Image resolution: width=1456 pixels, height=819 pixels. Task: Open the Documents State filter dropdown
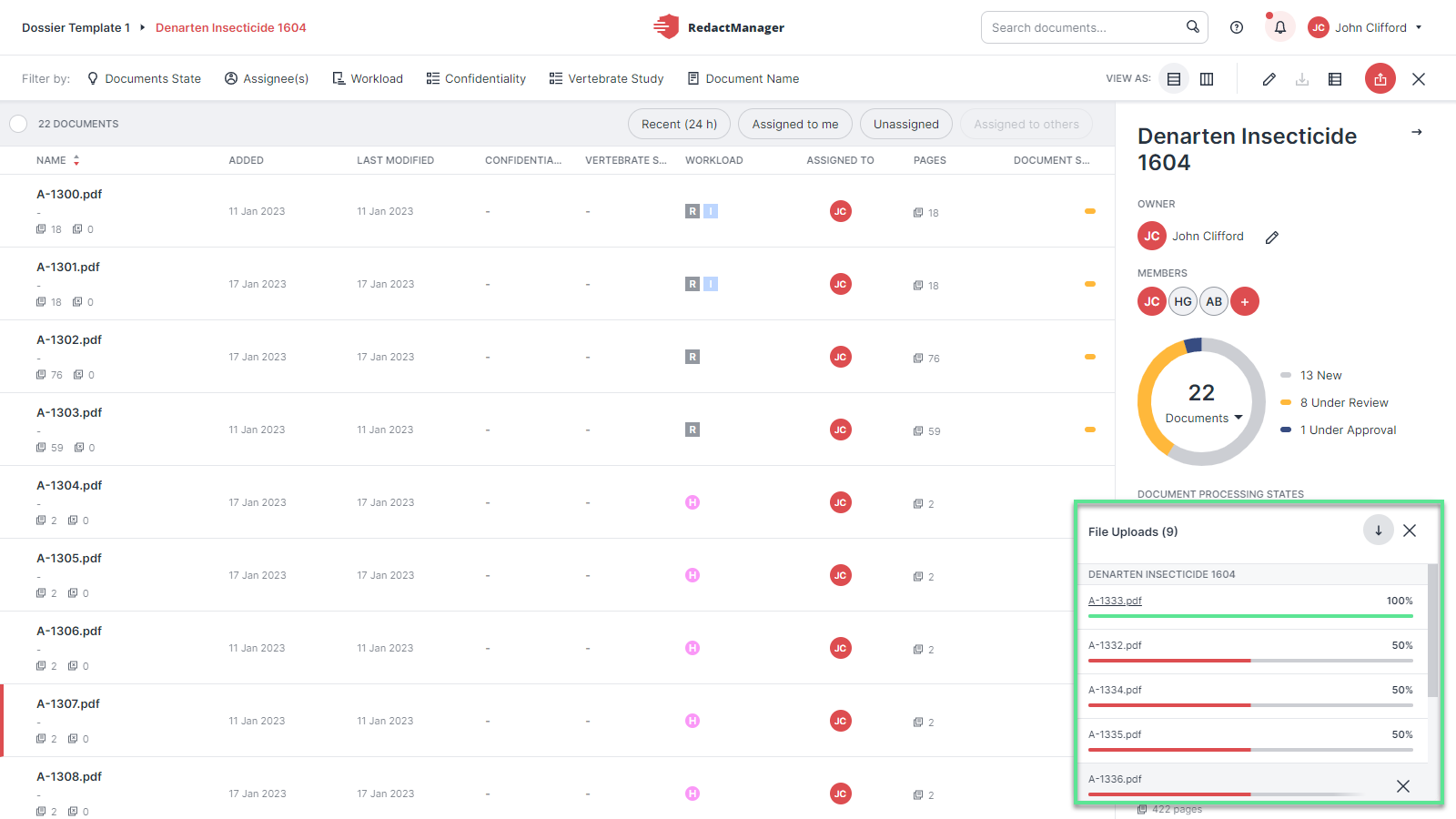[x=144, y=79]
